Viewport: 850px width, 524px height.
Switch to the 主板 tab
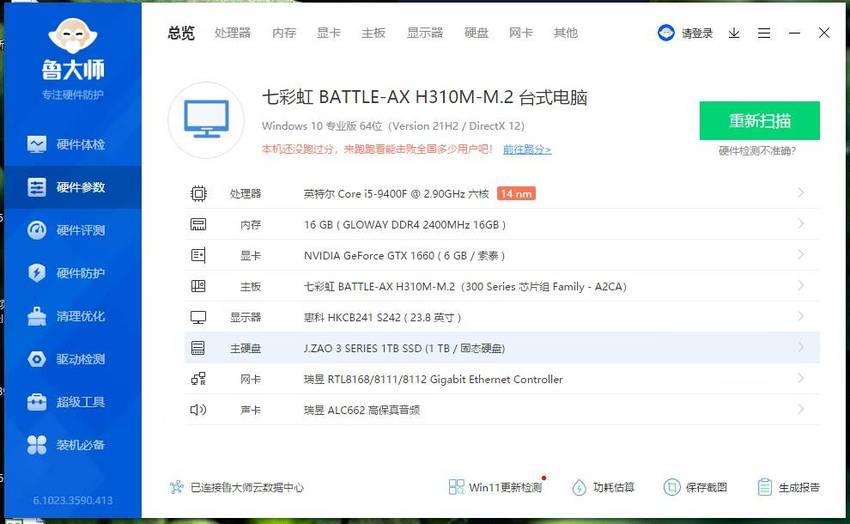pos(374,33)
